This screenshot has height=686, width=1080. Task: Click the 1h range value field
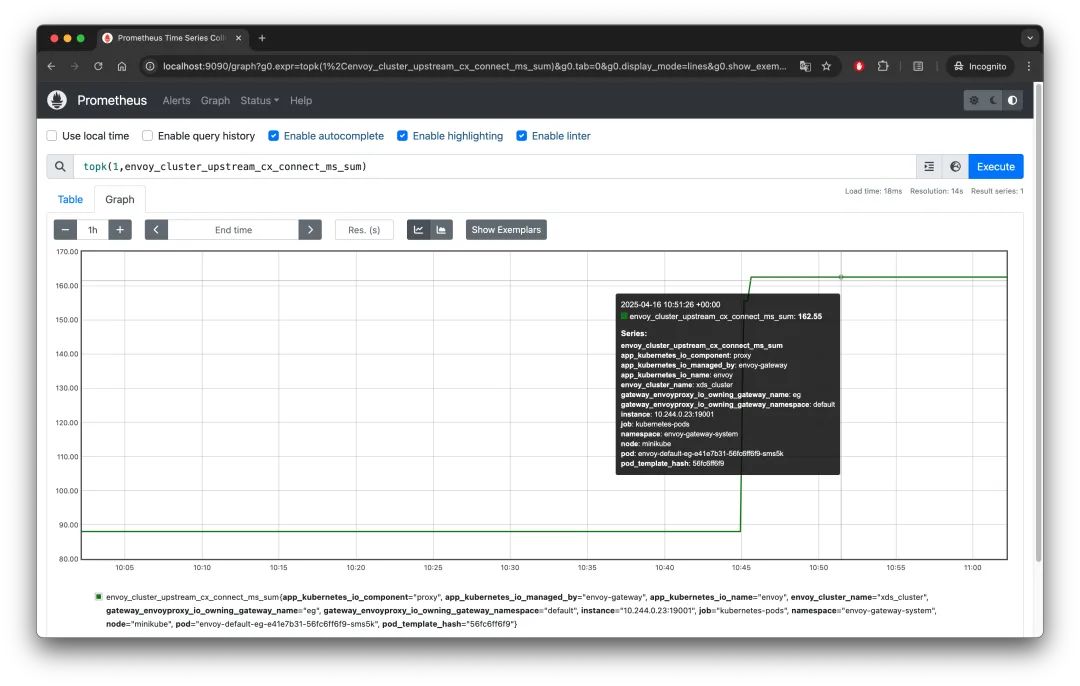tap(93, 230)
